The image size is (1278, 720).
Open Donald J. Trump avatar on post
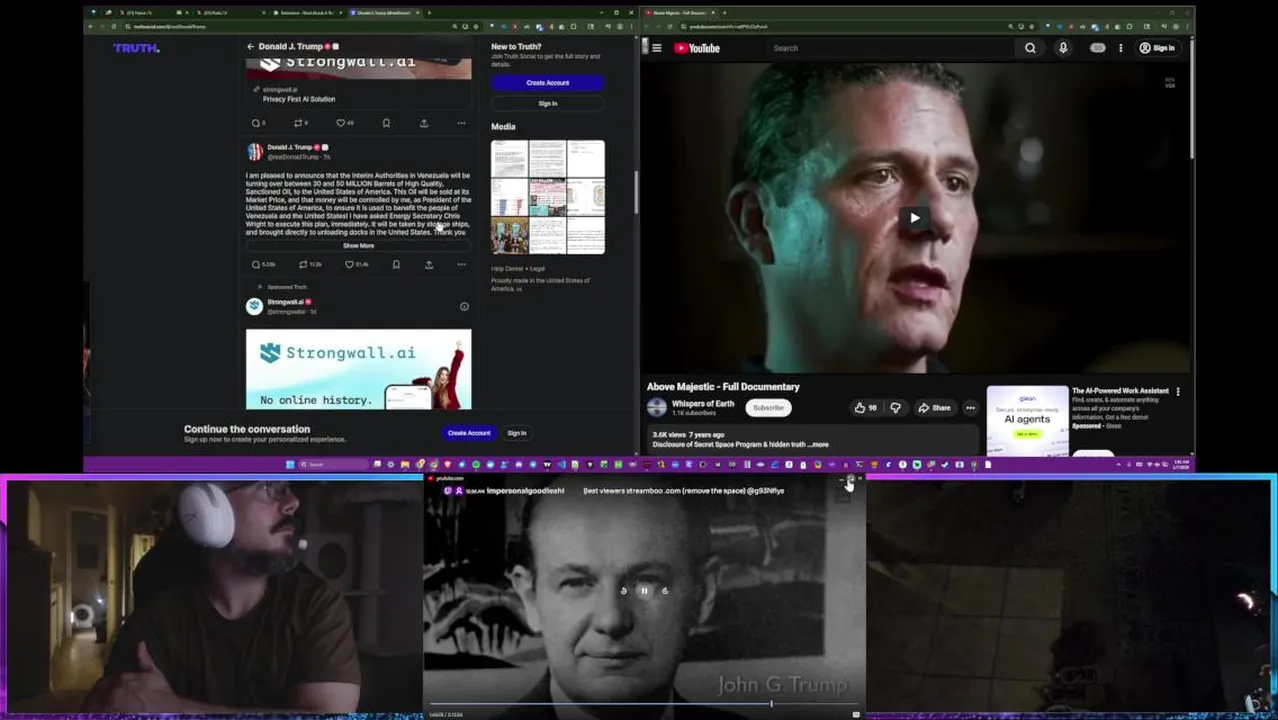pyautogui.click(x=255, y=151)
